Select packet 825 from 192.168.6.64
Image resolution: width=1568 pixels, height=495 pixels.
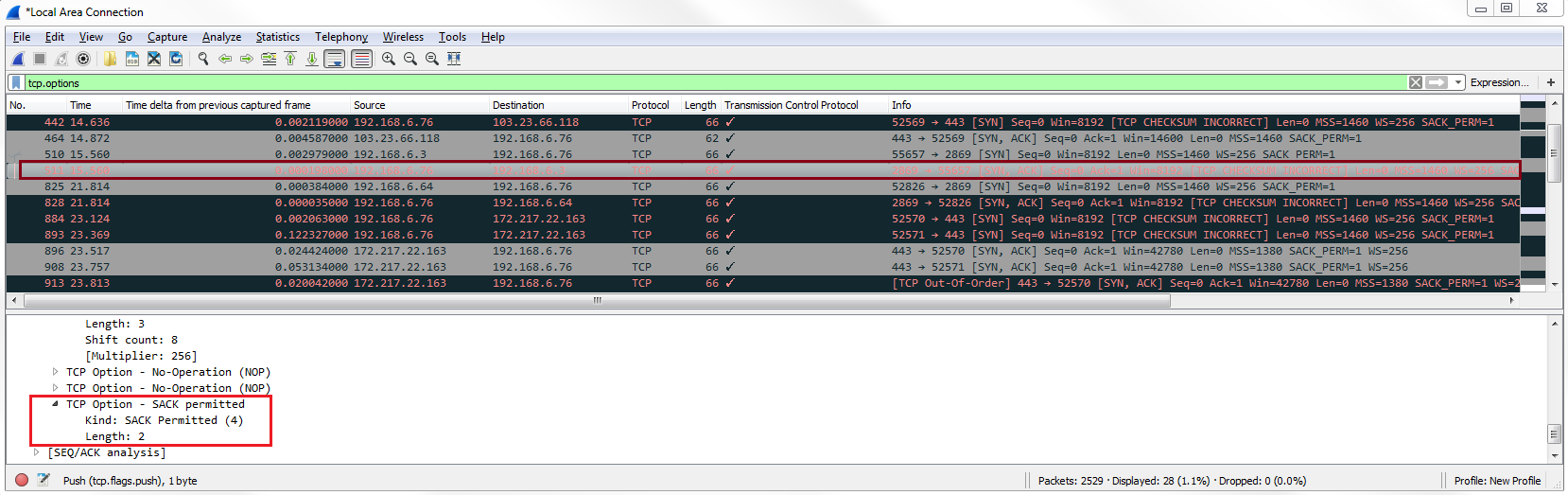(x=762, y=186)
